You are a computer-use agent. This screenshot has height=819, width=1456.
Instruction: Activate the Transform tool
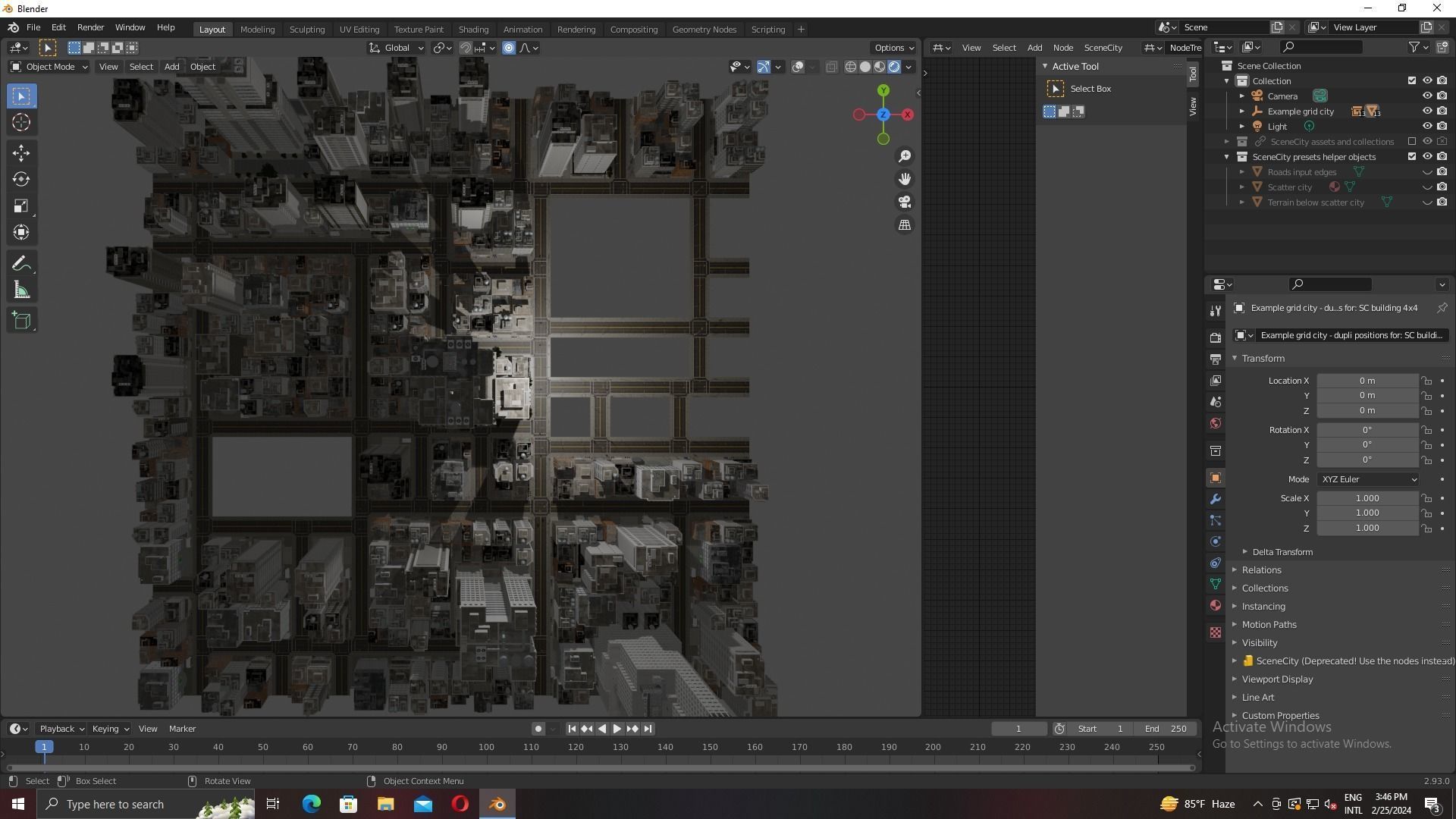[21, 233]
